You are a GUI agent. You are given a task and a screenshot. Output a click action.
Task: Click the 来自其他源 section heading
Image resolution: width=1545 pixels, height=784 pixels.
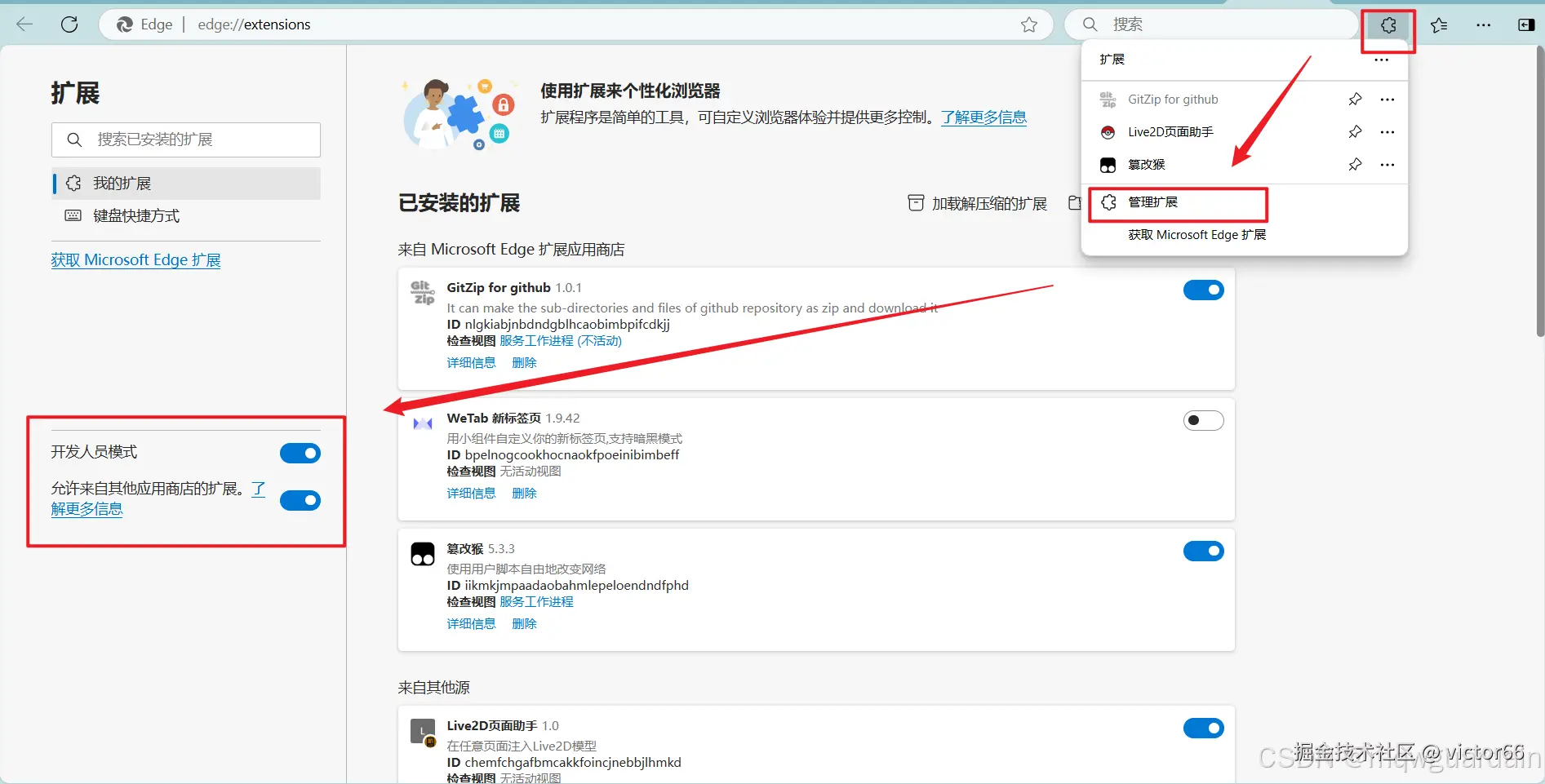[433, 688]
